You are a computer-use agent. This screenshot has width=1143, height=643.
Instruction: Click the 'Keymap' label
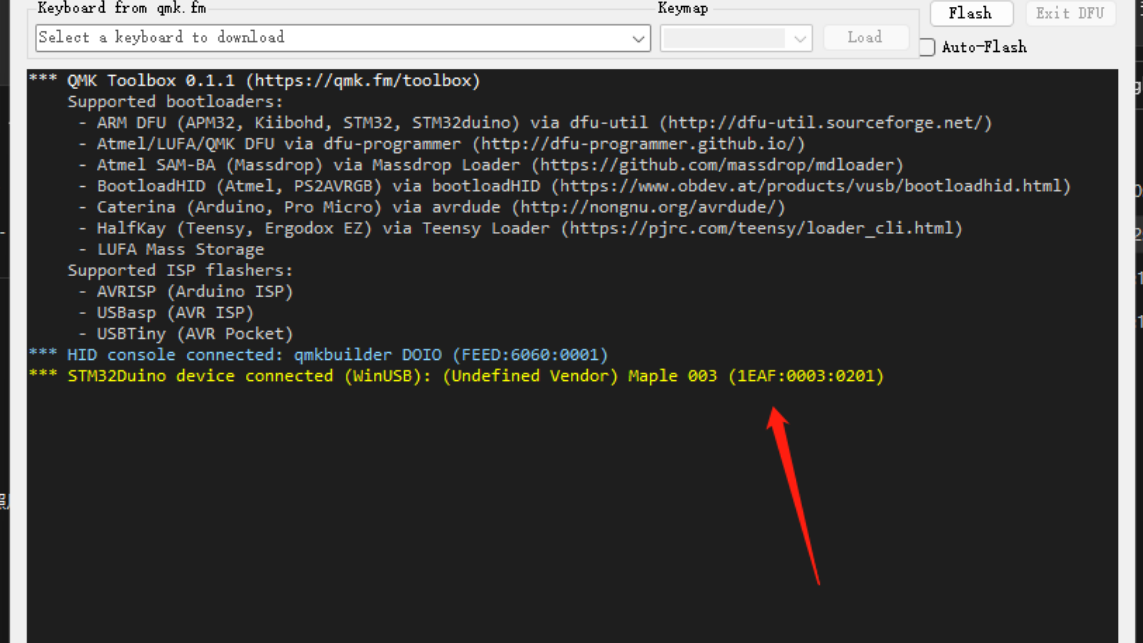pyautogui.click(x=683, y=8)
